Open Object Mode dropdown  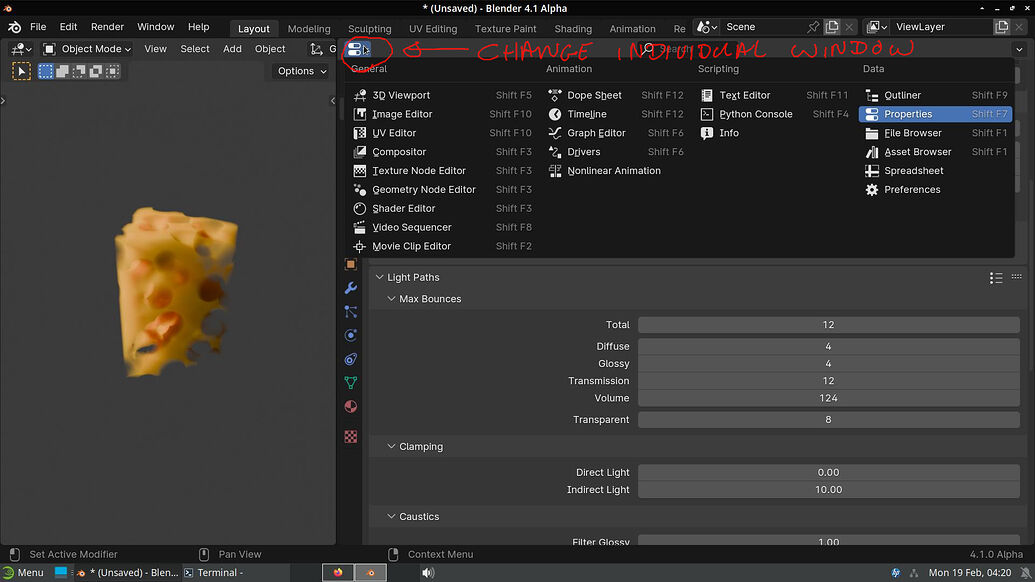click(x=86, y=49)
